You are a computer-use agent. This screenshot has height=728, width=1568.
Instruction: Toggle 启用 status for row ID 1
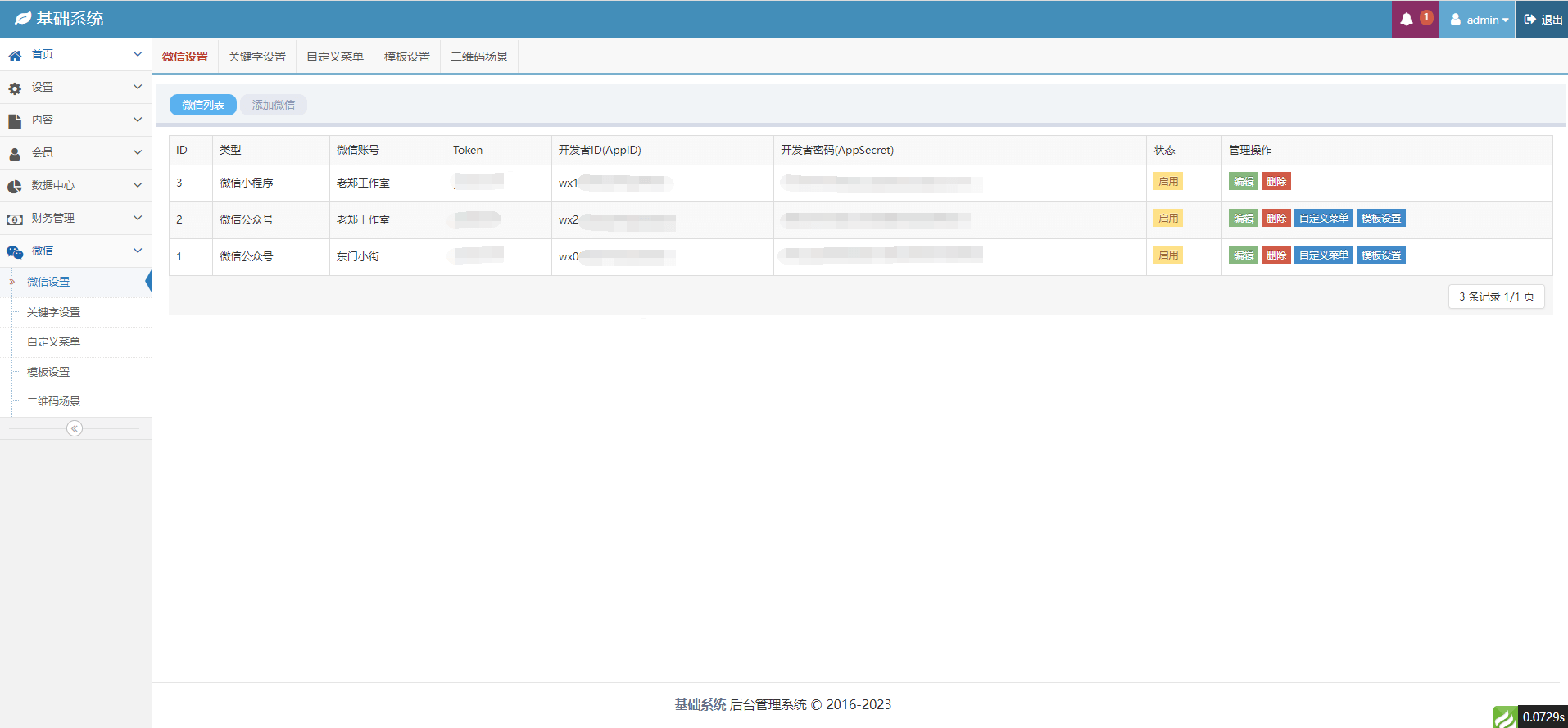click(1168, 255)
